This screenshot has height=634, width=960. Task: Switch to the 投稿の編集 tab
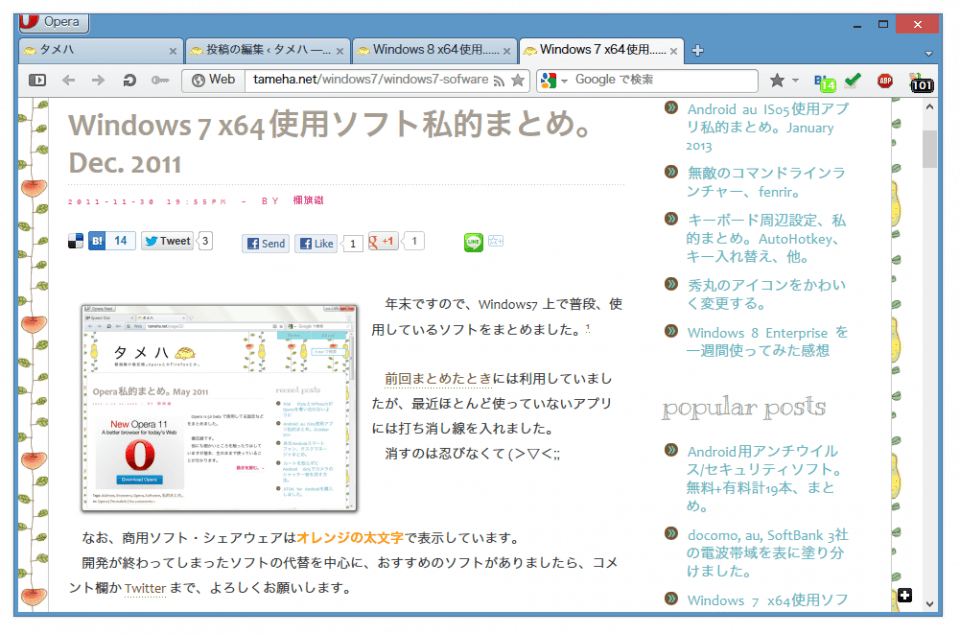click(268, 50)
